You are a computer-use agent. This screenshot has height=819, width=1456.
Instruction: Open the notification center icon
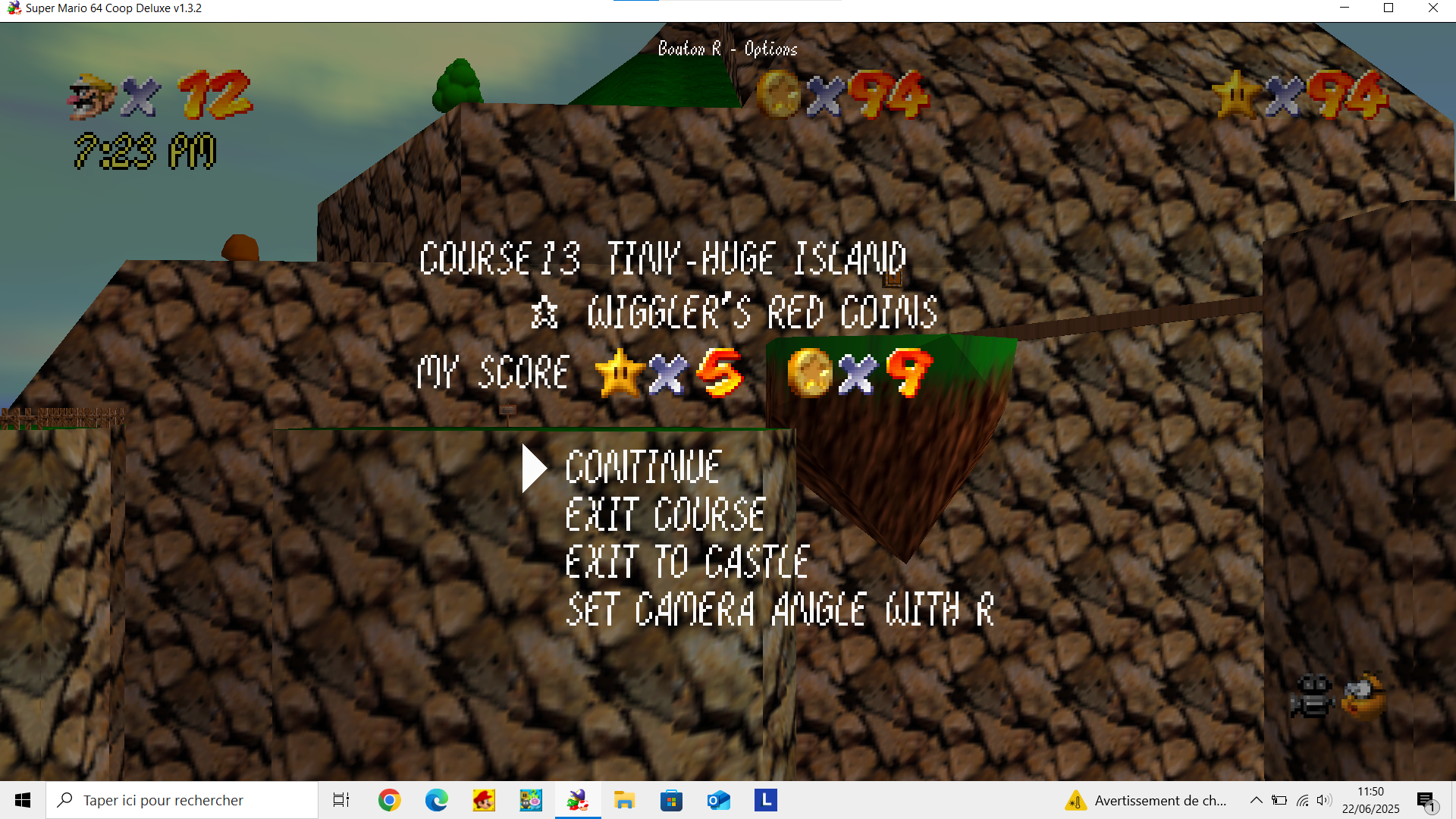click(1426, 800)
